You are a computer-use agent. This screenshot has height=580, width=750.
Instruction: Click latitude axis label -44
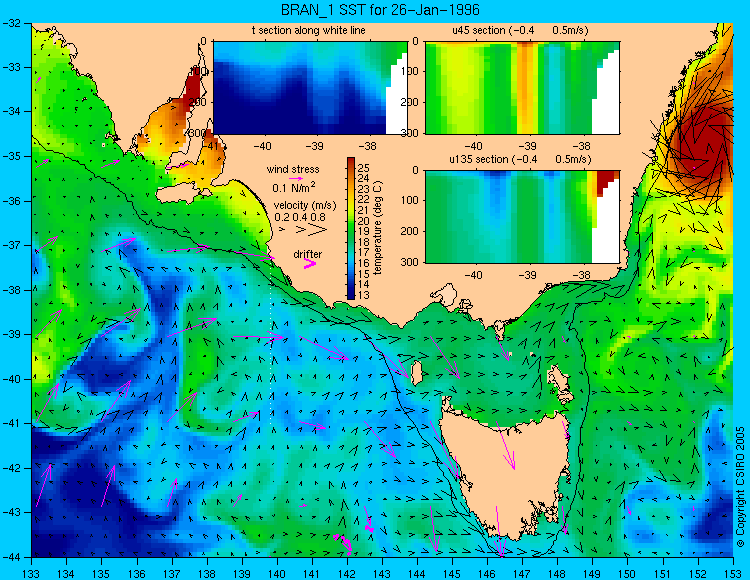point(11,557)
